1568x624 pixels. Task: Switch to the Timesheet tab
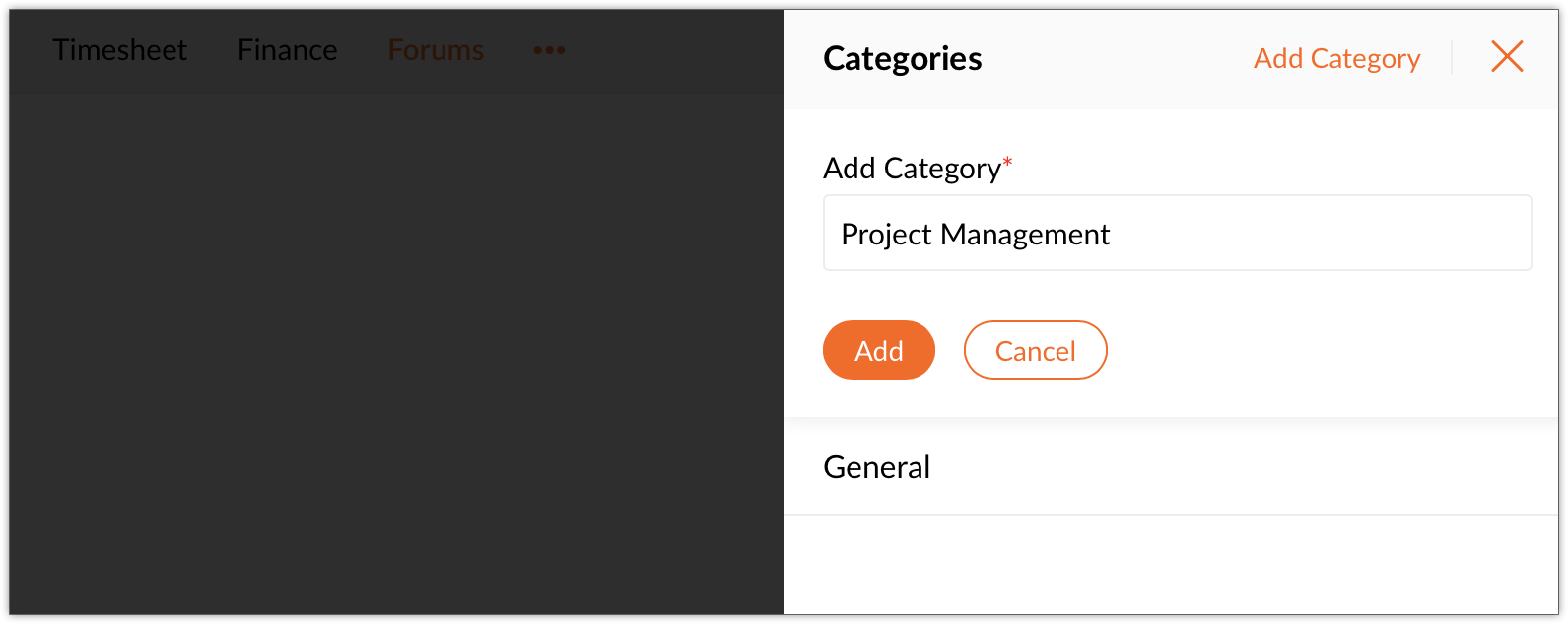(x=119, y=50)
